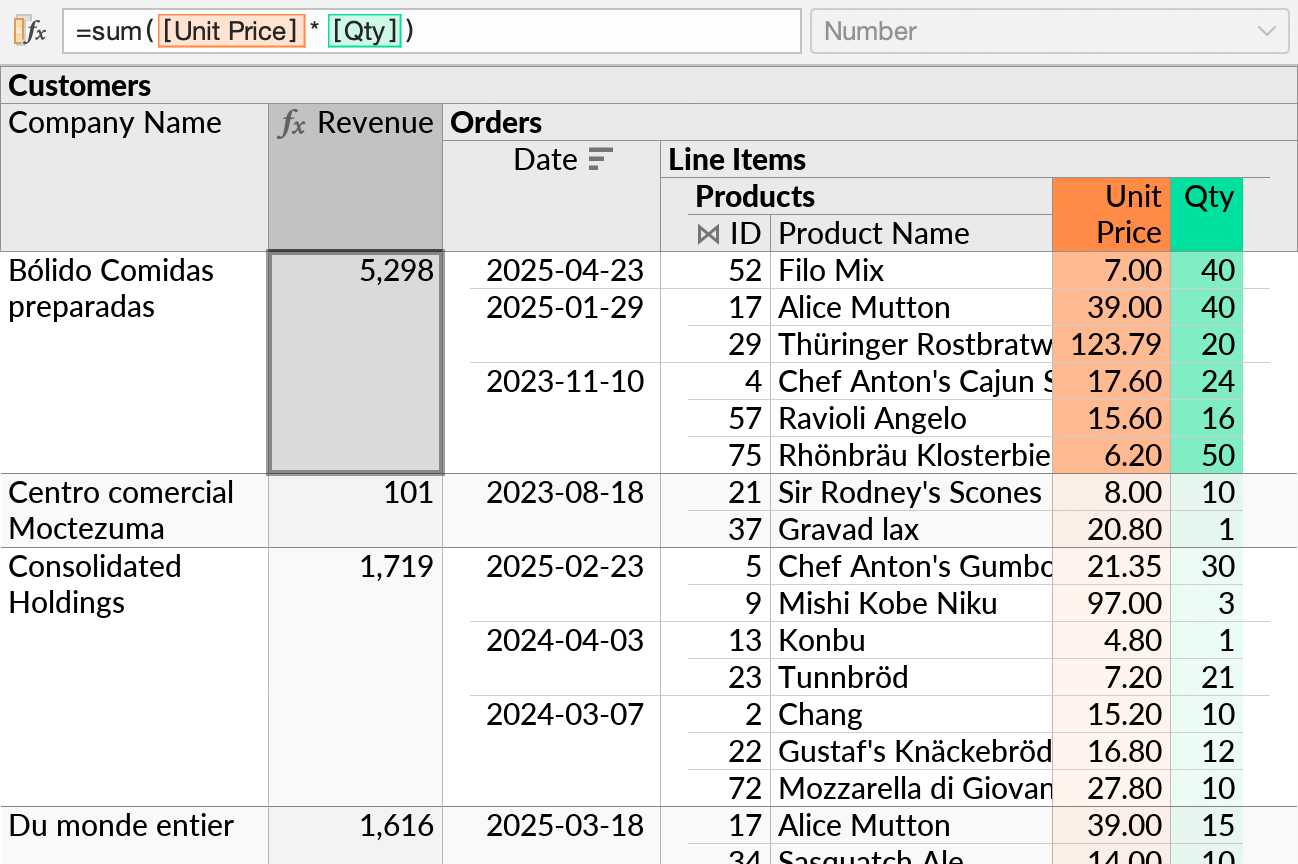This screenshot has height=864, width=1298.
Task: Click the Products group header
Action: coord(755,196)
